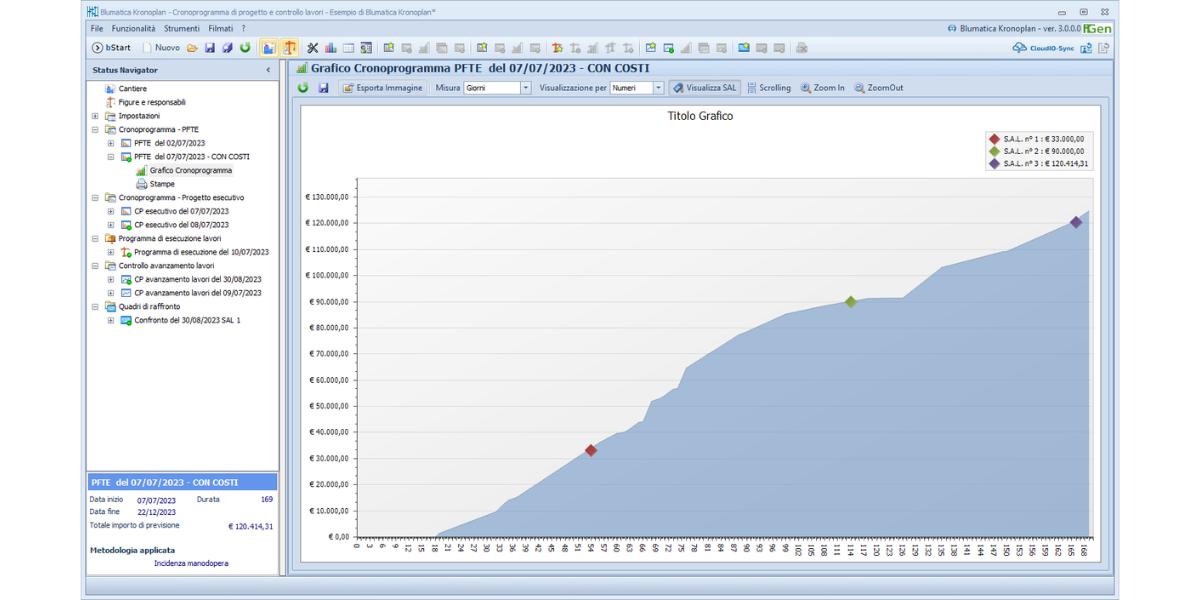Click the Zoom In button

[822, 88]
